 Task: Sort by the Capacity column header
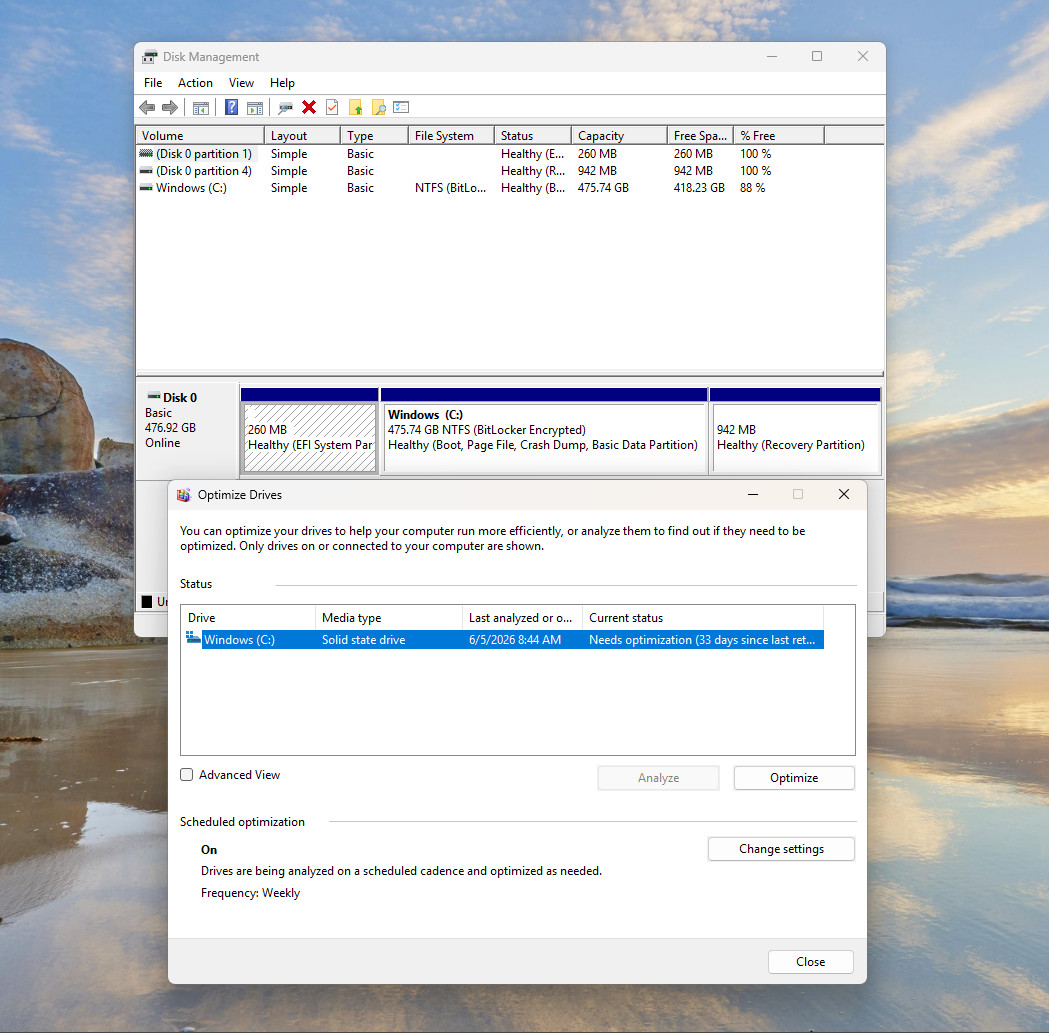point(619,136)
